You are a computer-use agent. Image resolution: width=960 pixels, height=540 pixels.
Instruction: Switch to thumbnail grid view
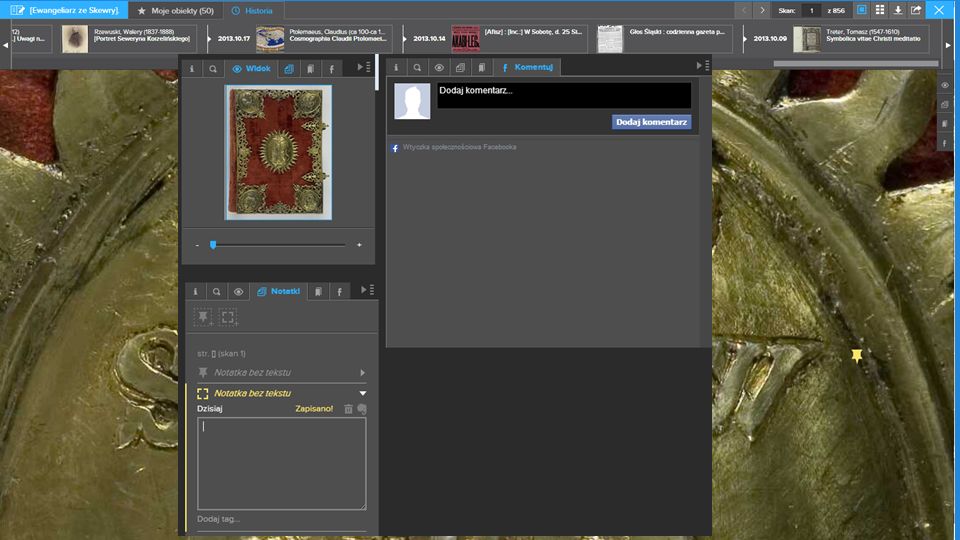[880, 10]
